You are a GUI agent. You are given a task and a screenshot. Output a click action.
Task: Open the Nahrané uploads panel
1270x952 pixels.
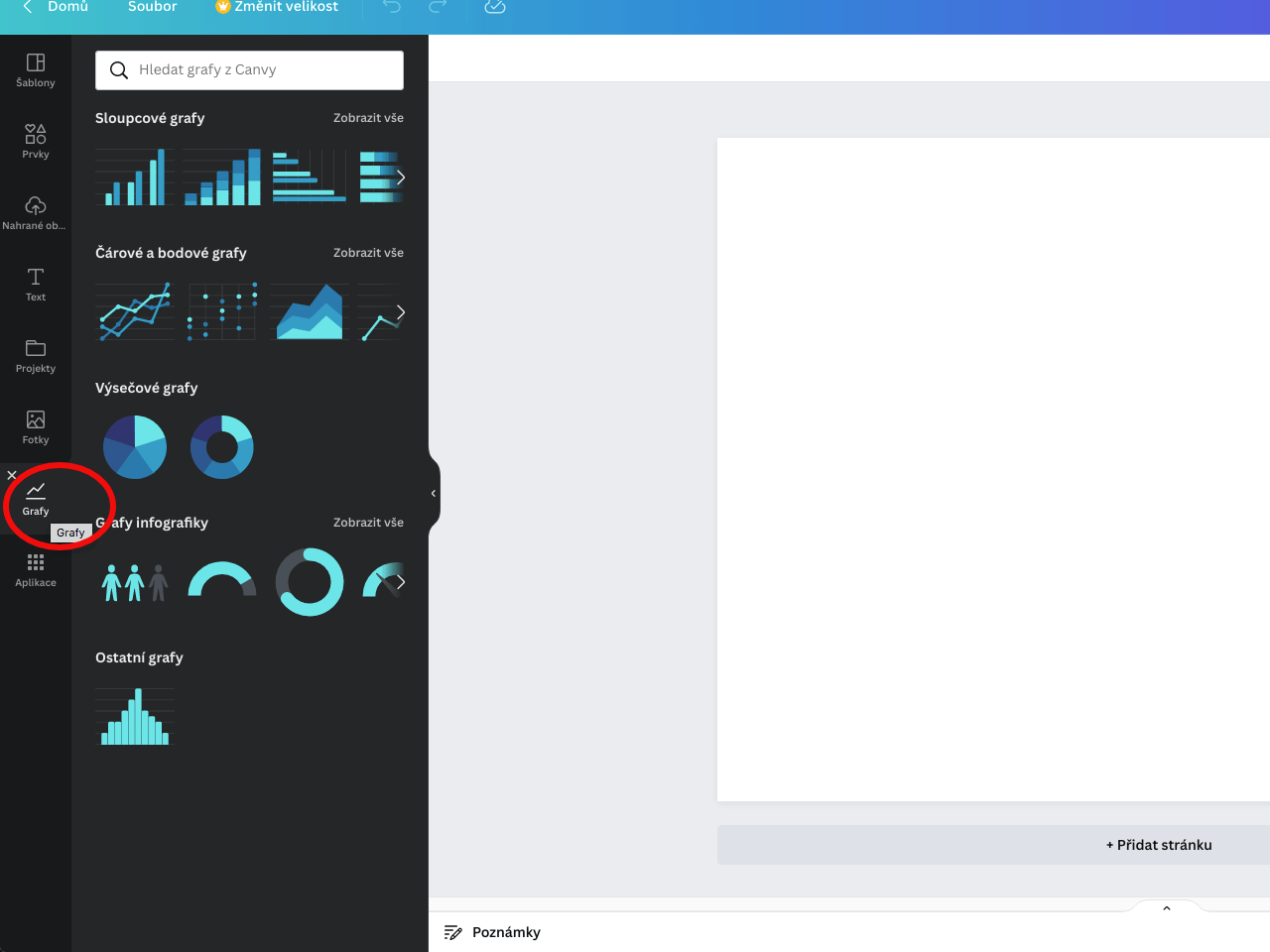(x=36, y=213)
